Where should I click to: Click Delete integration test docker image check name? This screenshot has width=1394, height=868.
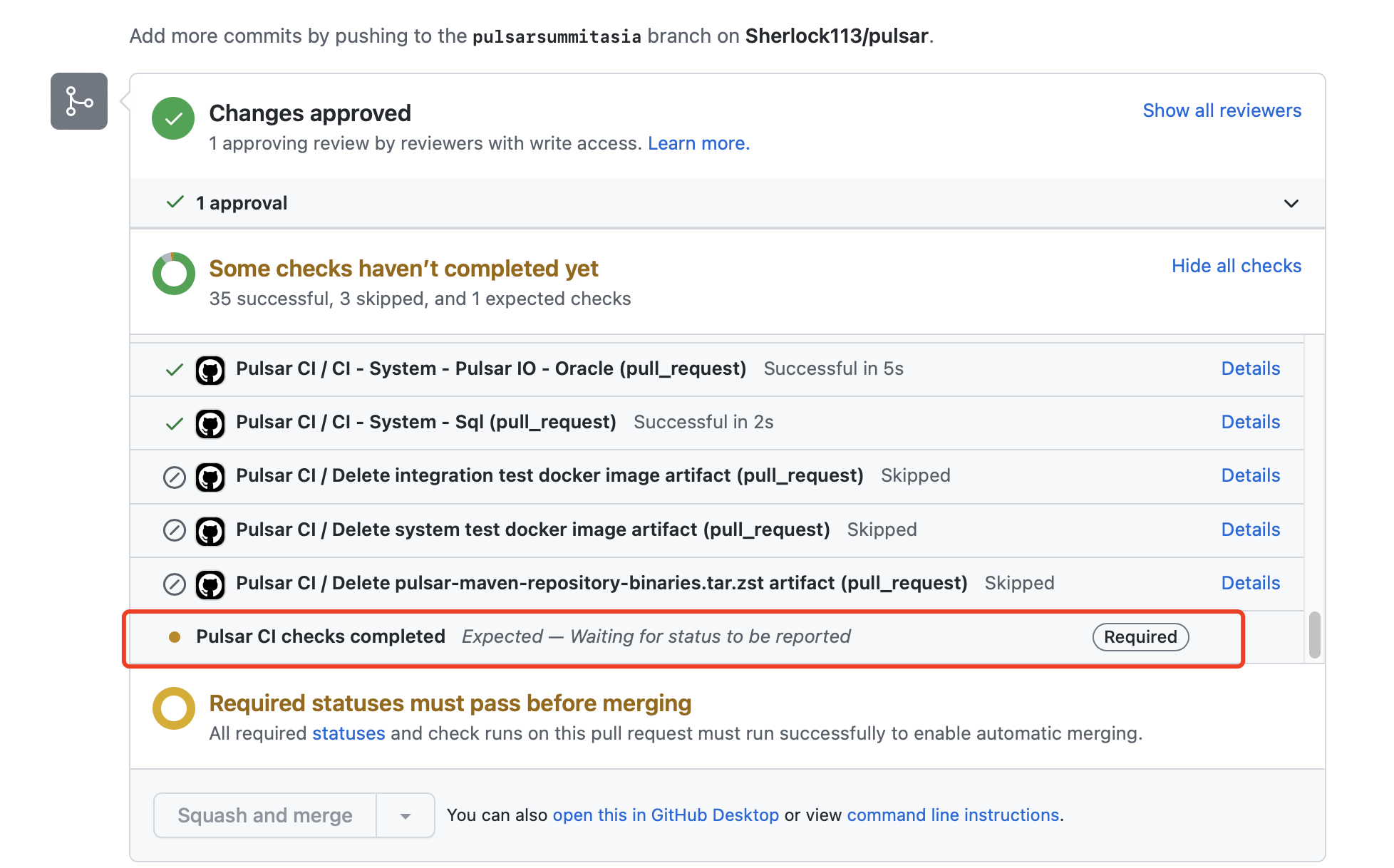point(549,475)
